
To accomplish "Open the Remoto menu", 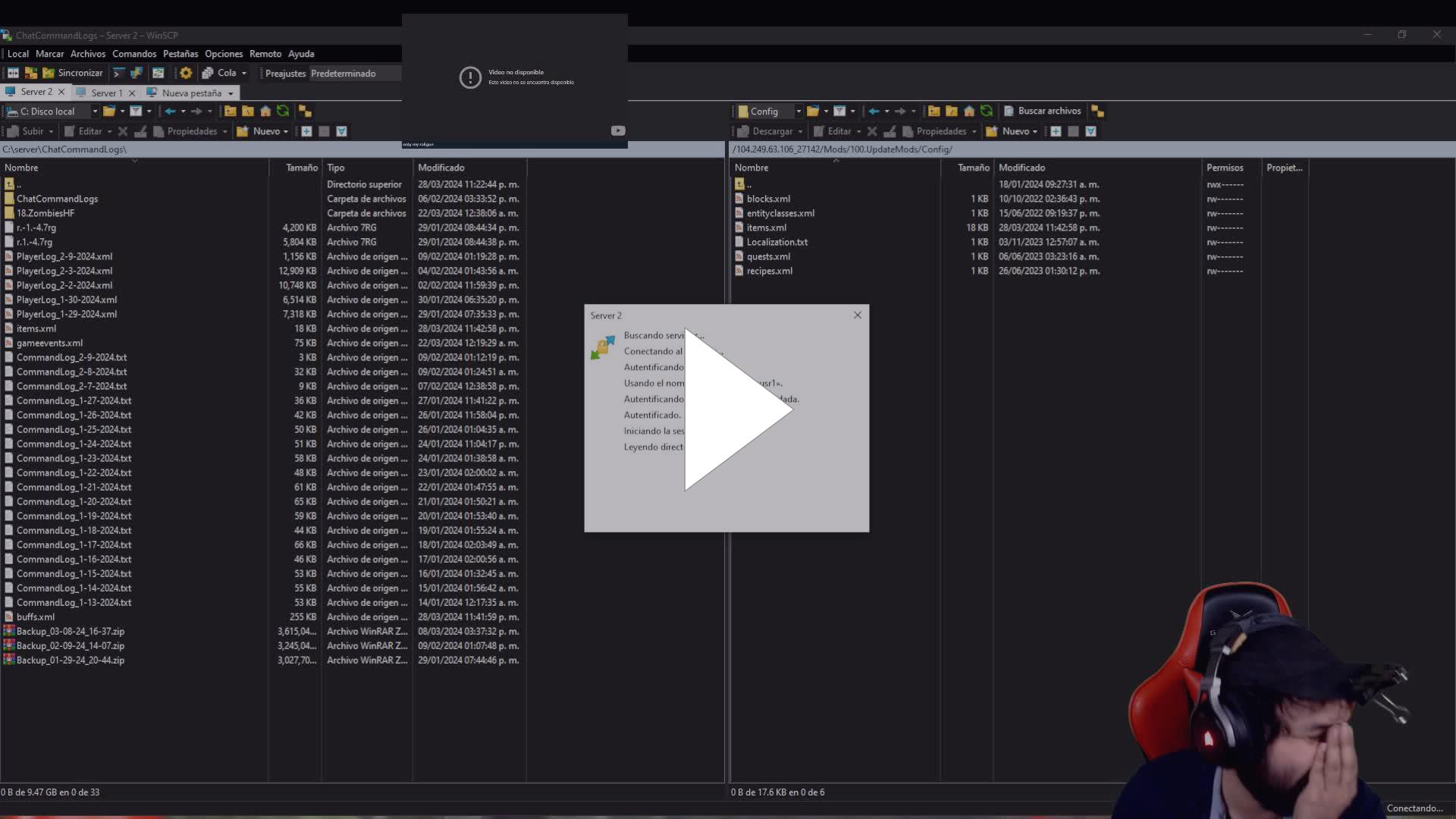I will click(265, 54).
